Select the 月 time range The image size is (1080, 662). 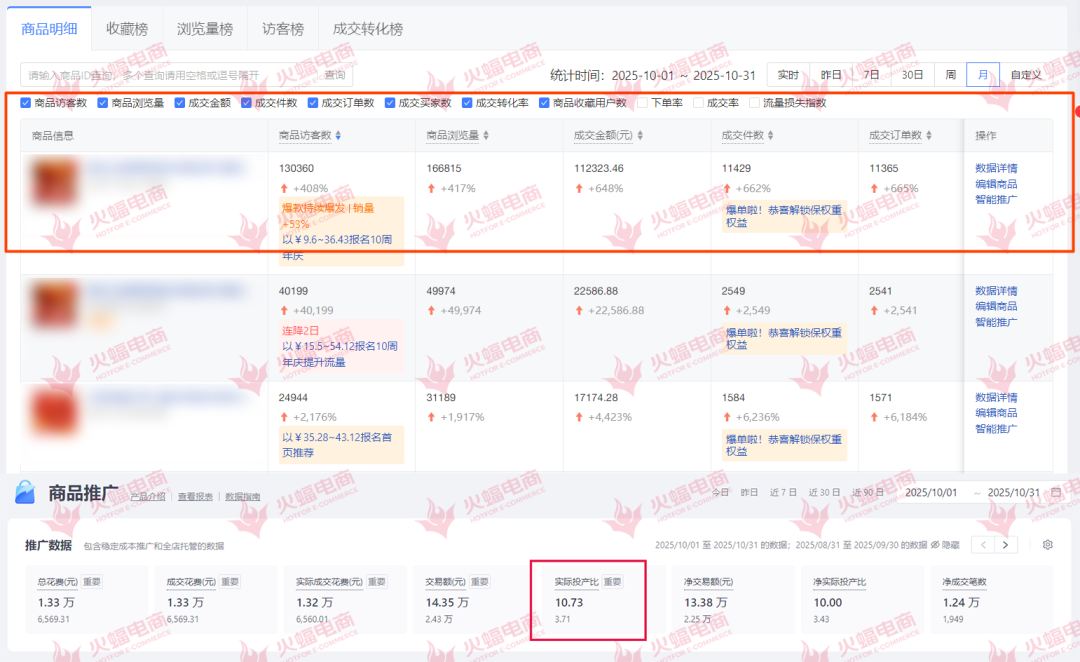click(x=983, y=74)
